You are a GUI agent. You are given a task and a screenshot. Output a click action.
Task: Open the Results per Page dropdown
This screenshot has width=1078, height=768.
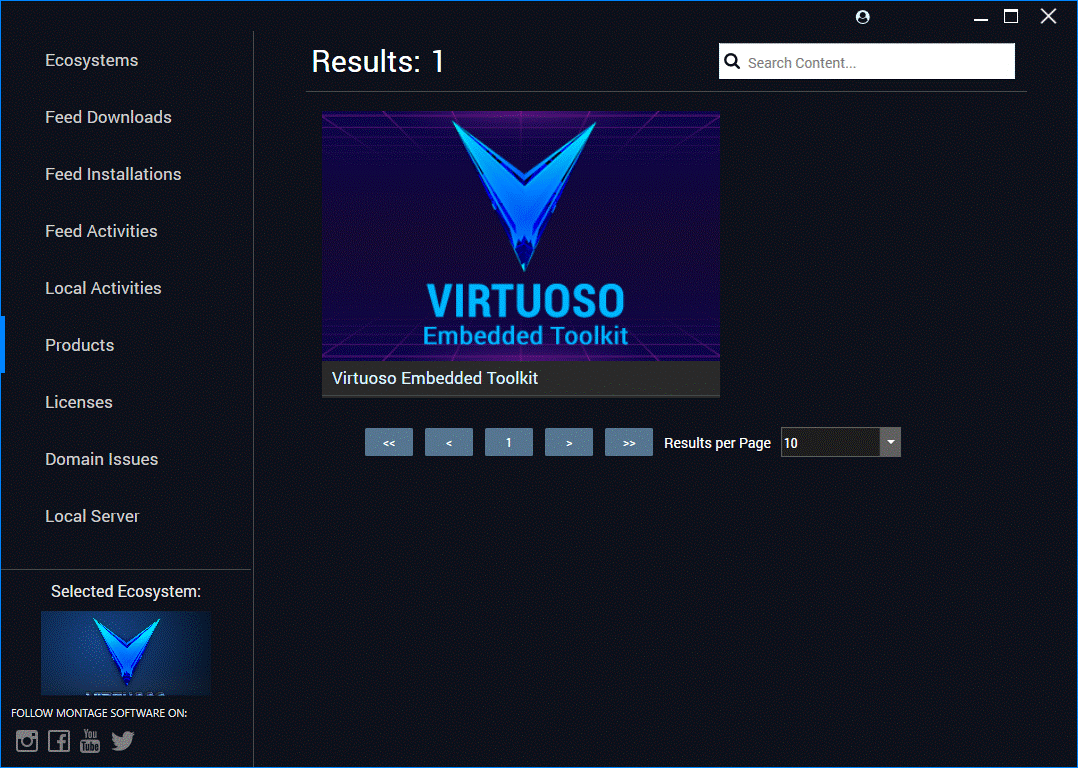point(890,441)
